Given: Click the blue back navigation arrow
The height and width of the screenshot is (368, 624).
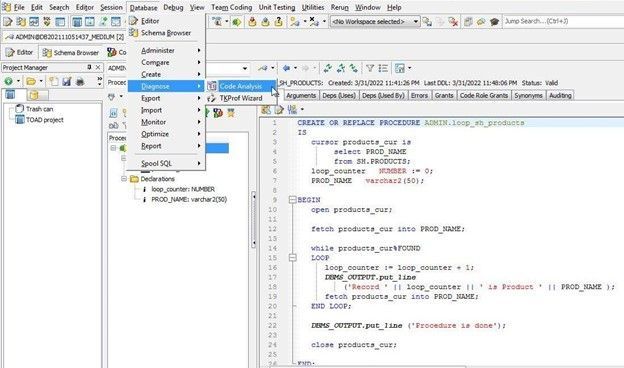Looking at the screenshot, I should (286, 68).
